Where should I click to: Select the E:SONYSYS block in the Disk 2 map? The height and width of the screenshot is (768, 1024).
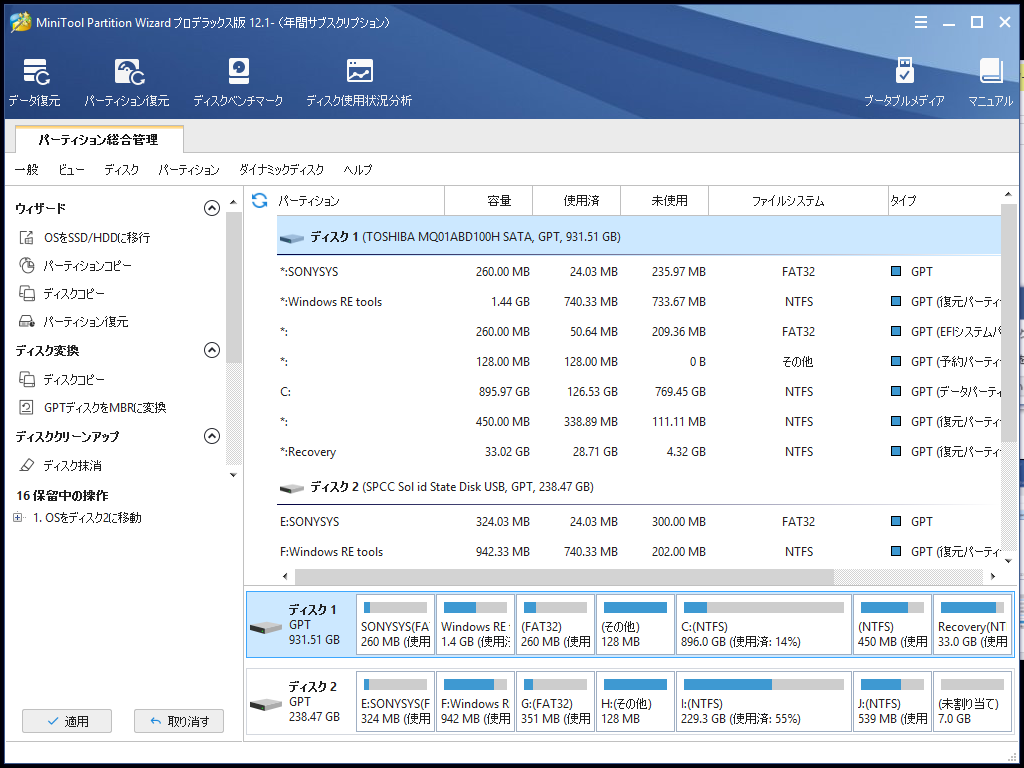[396, 702]
